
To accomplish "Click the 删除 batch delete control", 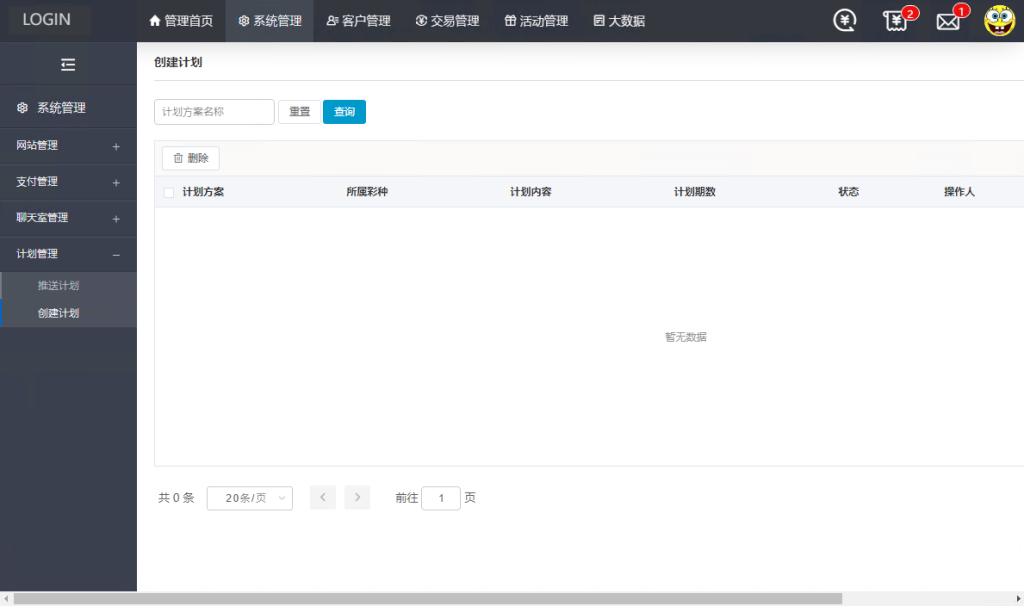I will 190,157.
